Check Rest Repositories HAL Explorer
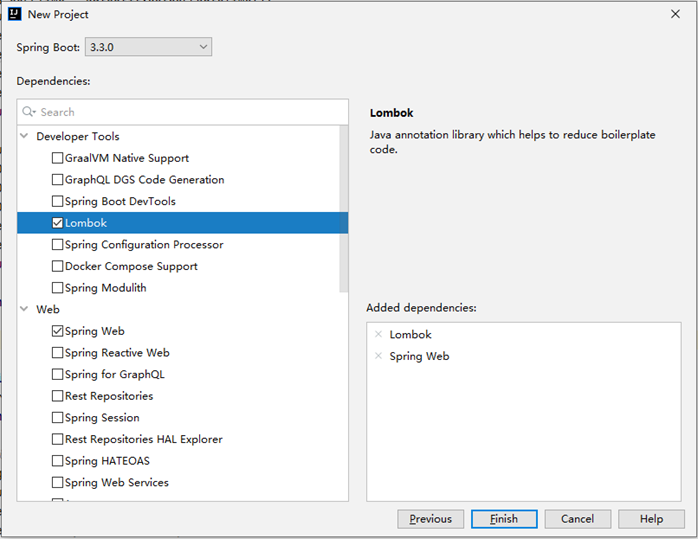Viewport: 698px width, 539px height. 57,439
